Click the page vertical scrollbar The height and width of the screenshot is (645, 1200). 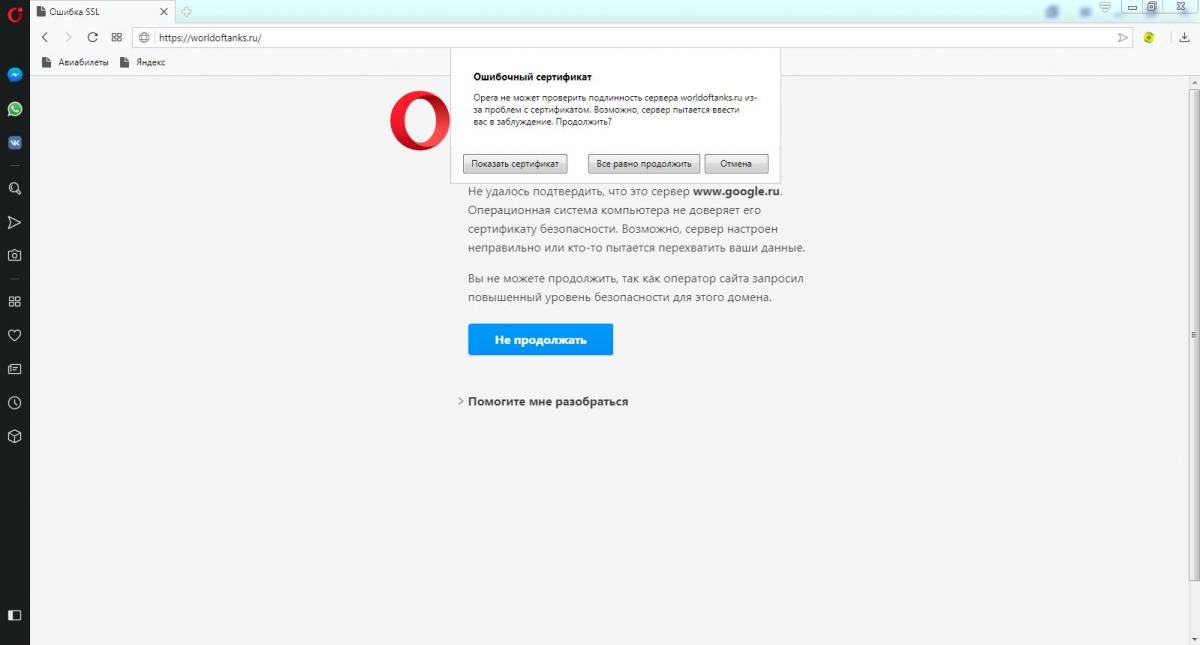1193,335
